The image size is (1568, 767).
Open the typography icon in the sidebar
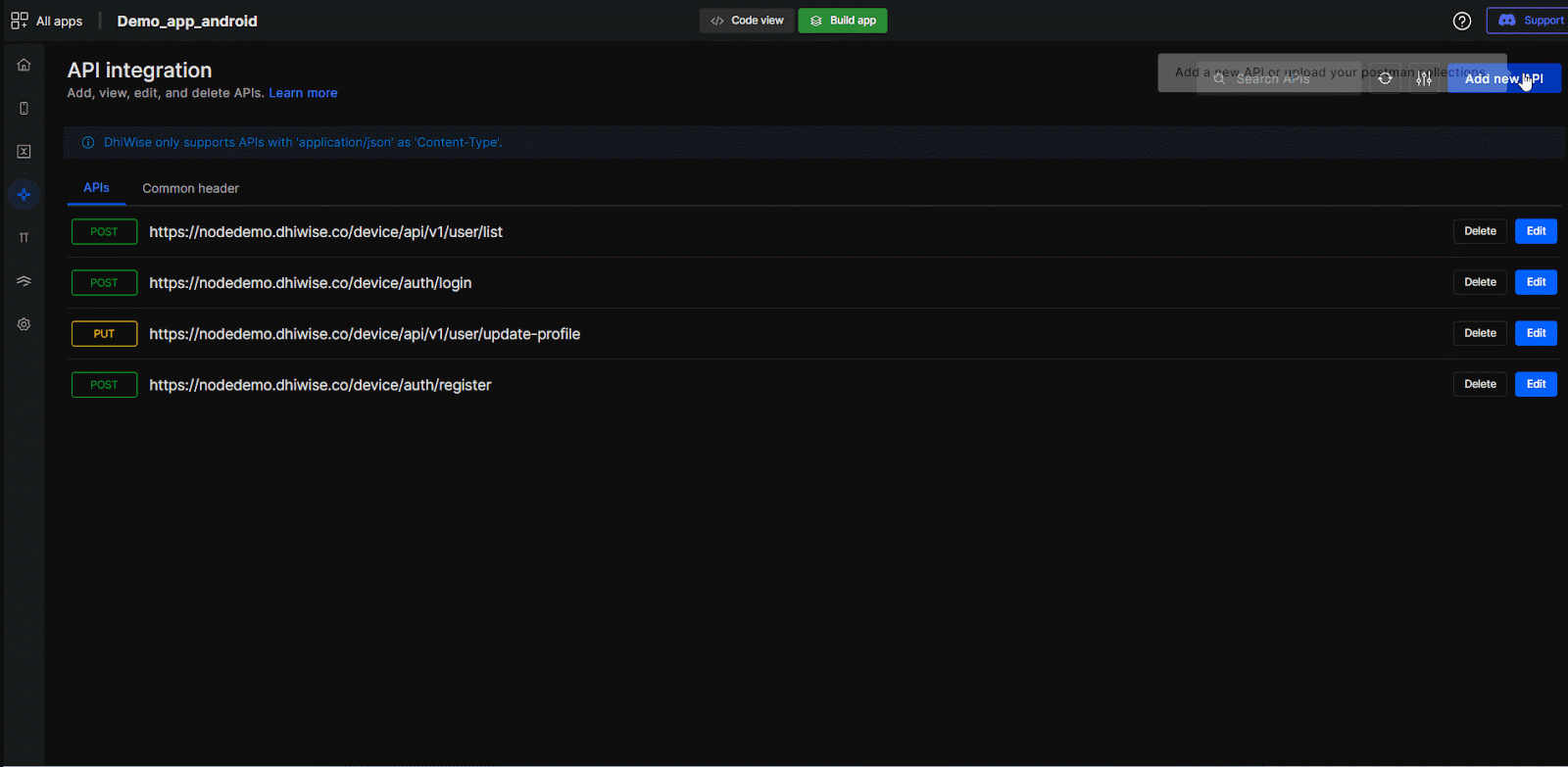coord(24,238)
